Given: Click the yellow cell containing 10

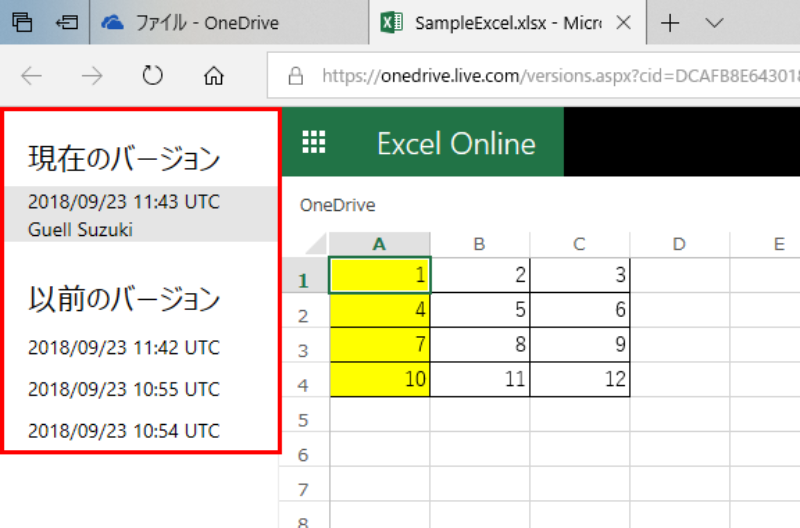Looking at the screenshot, I should point(380,379).
